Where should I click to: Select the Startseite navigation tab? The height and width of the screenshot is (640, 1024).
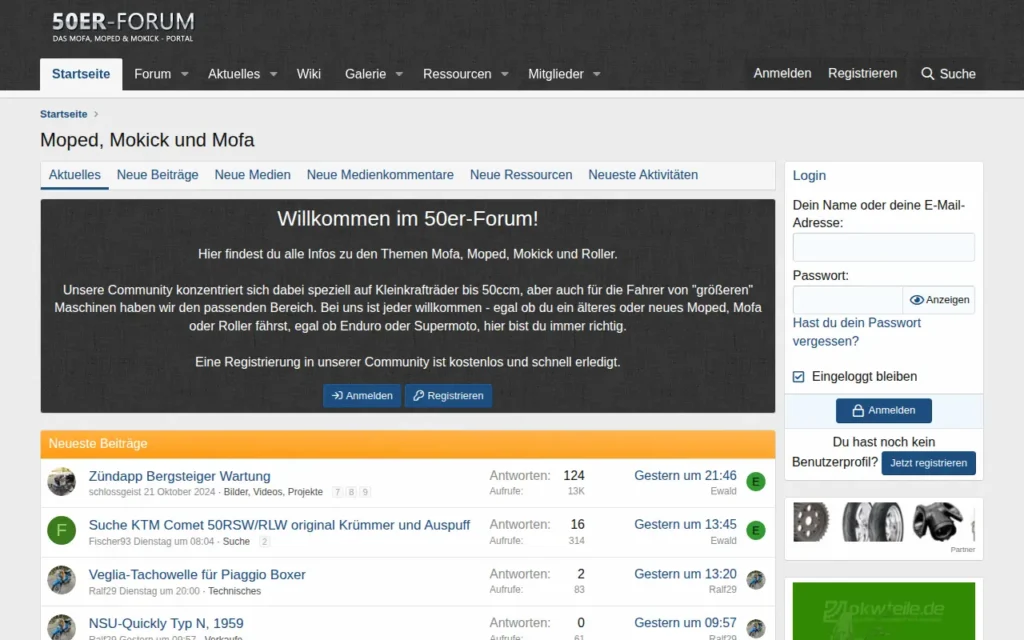[81, 74]
